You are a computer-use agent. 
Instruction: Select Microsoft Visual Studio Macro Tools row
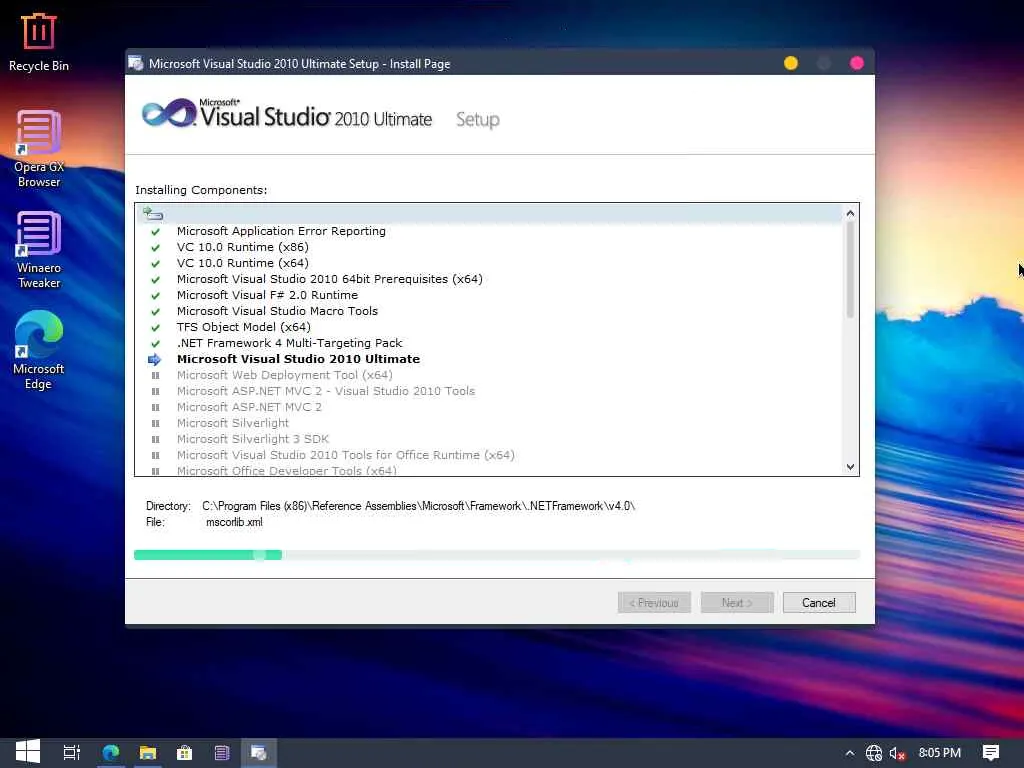coord(277,311)
